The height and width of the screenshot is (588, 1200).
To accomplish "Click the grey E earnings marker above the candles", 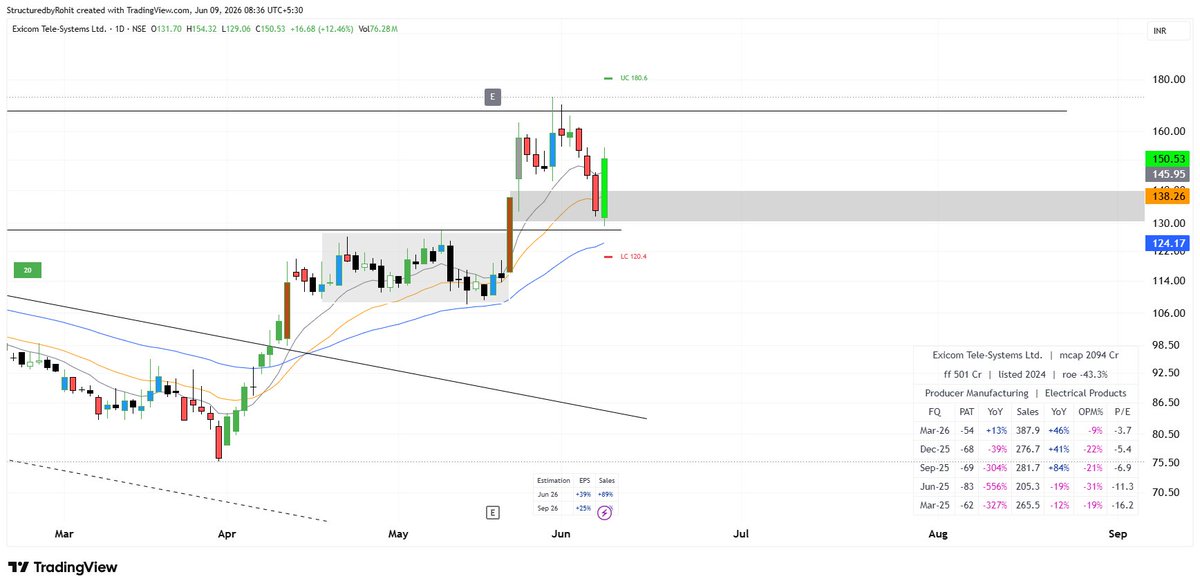I will [x=492, y=97].
